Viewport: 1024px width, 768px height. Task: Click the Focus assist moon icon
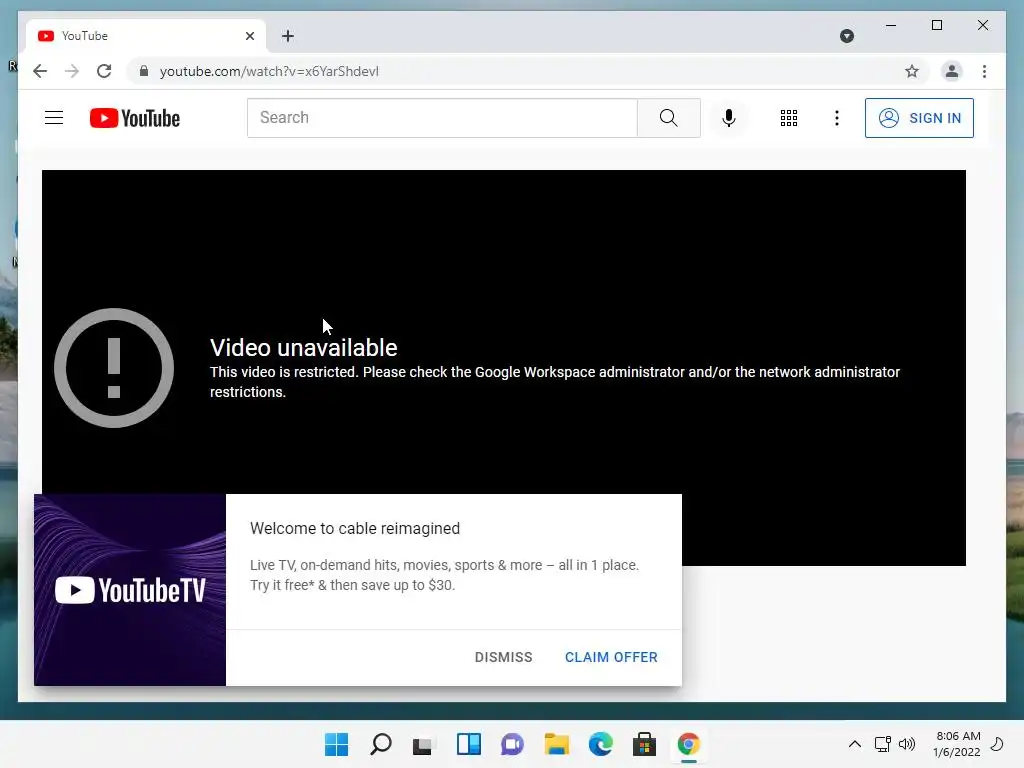(x=997, y=744)
